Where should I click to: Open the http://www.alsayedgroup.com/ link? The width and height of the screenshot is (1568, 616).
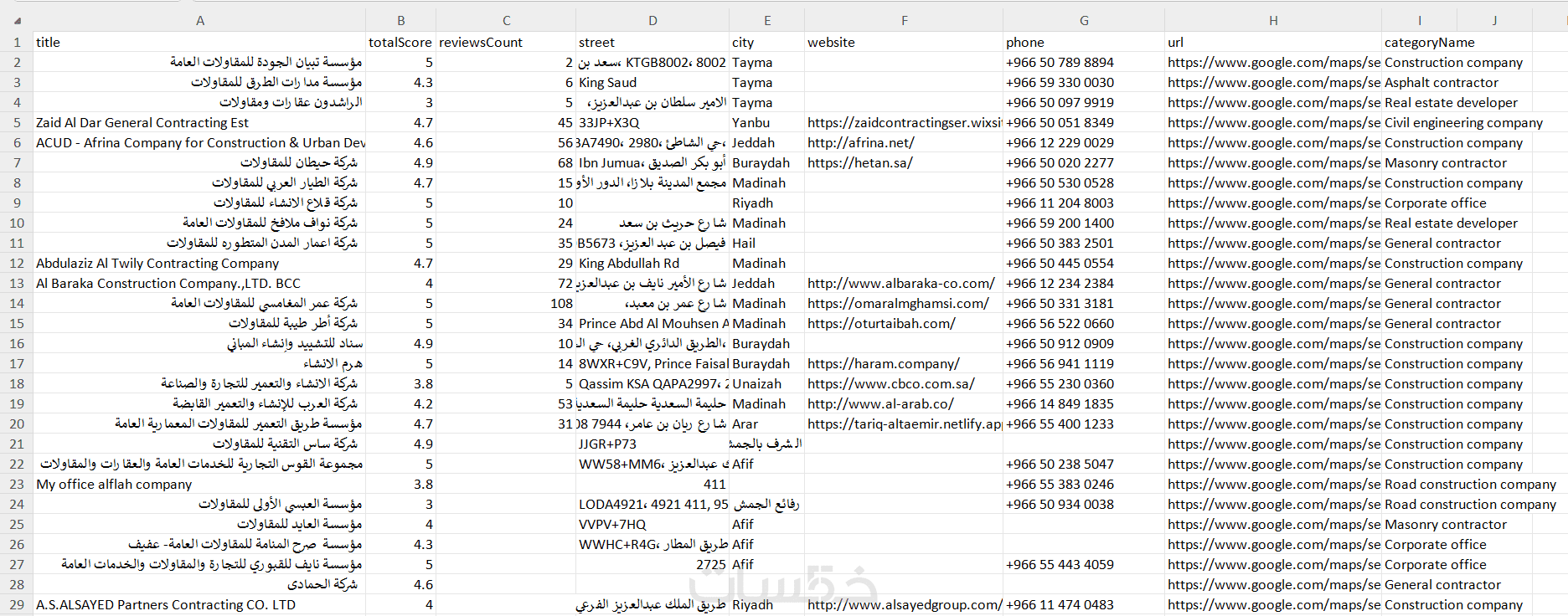tap(905, 604)
